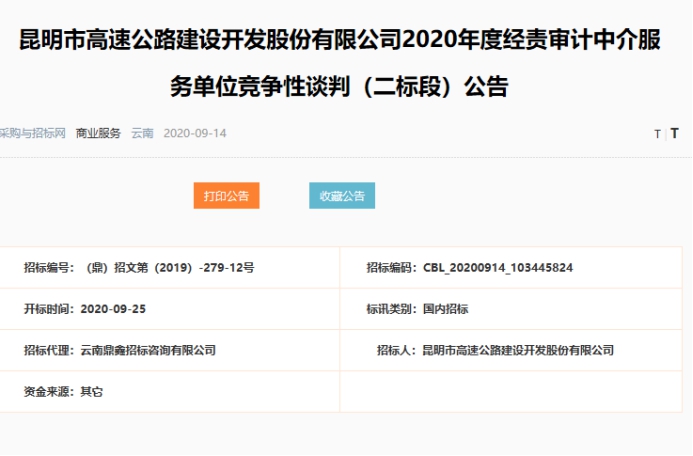Click the tenderee 昆明市高速公路建设开发股份有限公司 in the table
Viewport: 693px width, 456px height.
[518, 350]
